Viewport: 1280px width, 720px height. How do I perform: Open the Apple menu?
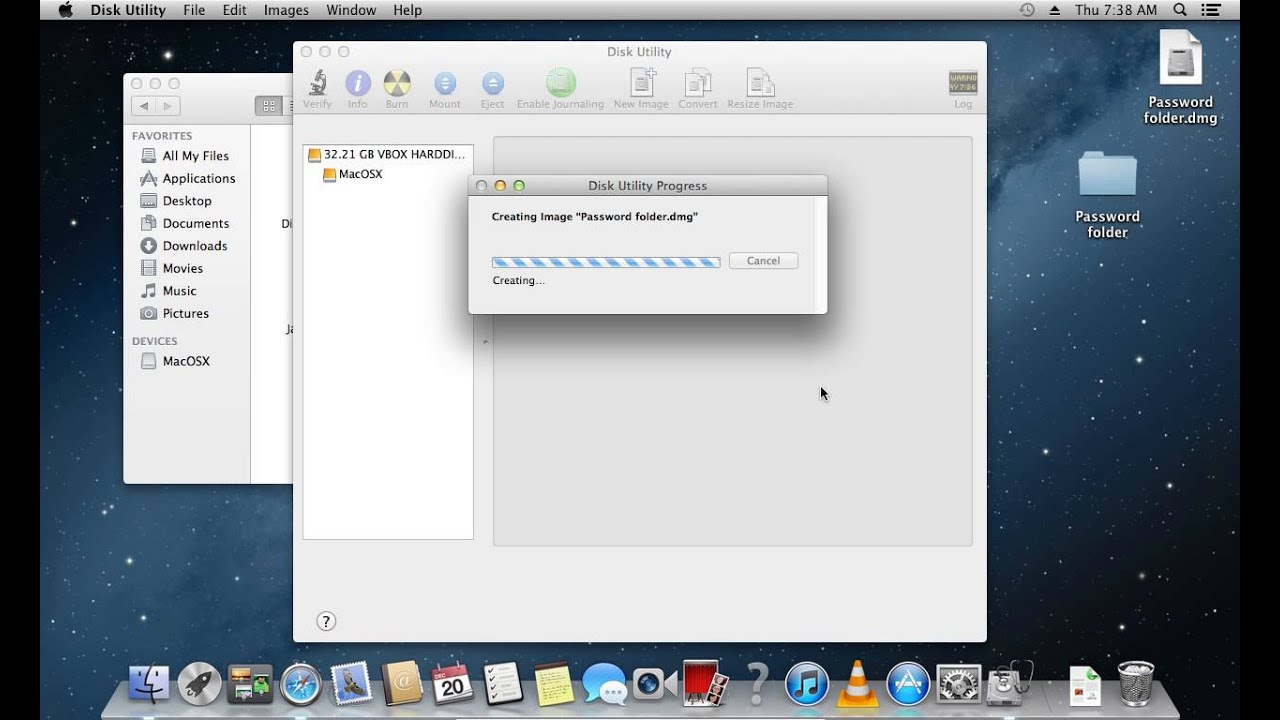coord(66,10)
